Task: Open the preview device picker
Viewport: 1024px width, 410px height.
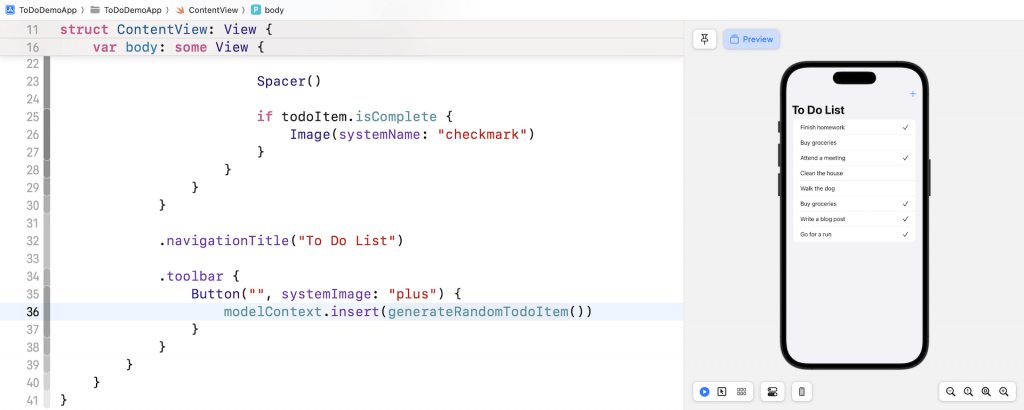Action: tap(802, 392)
